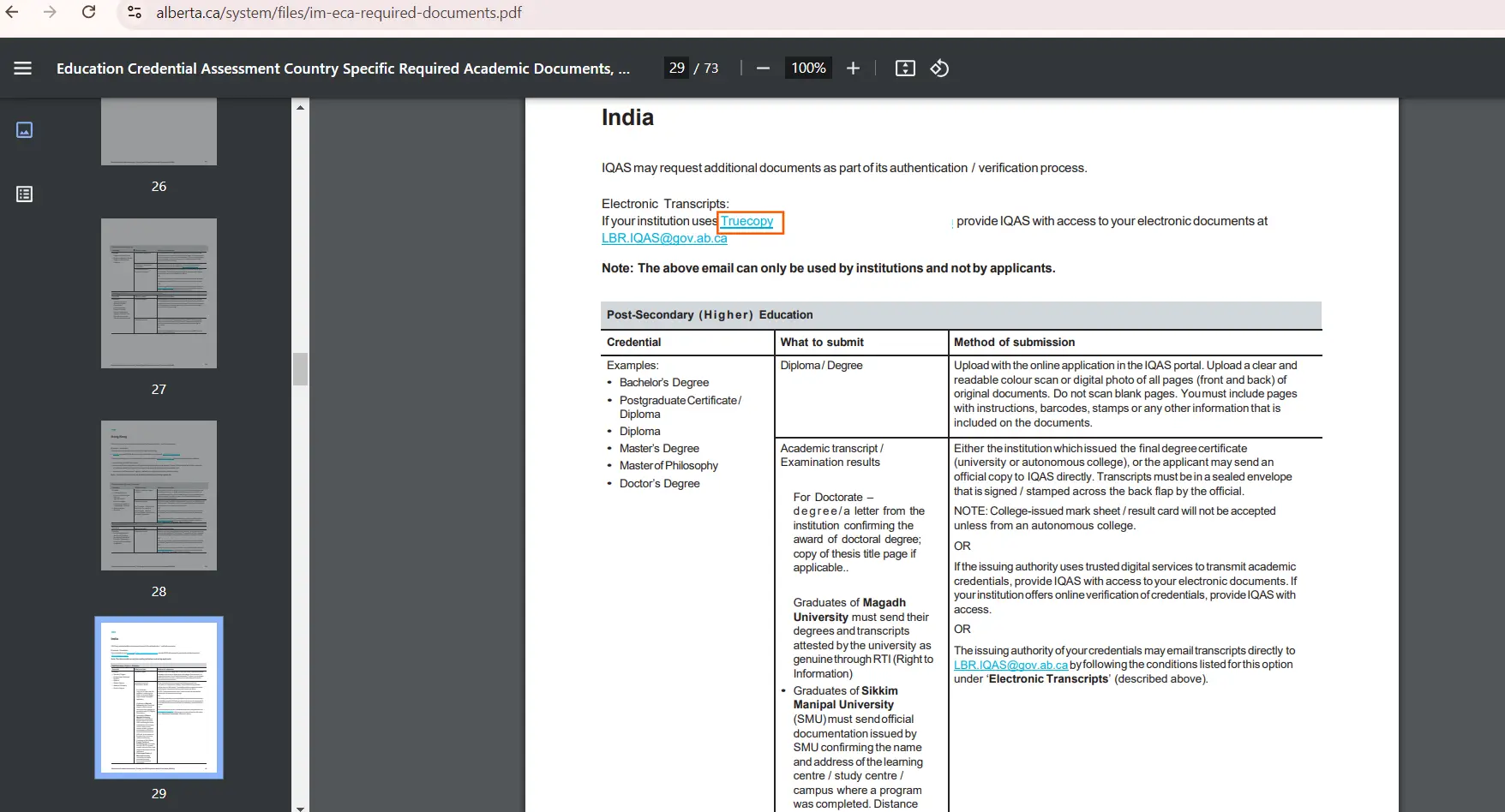1505x812 pixels.
Task: Click the Note about institutions-only email
Action: point(828,268)
